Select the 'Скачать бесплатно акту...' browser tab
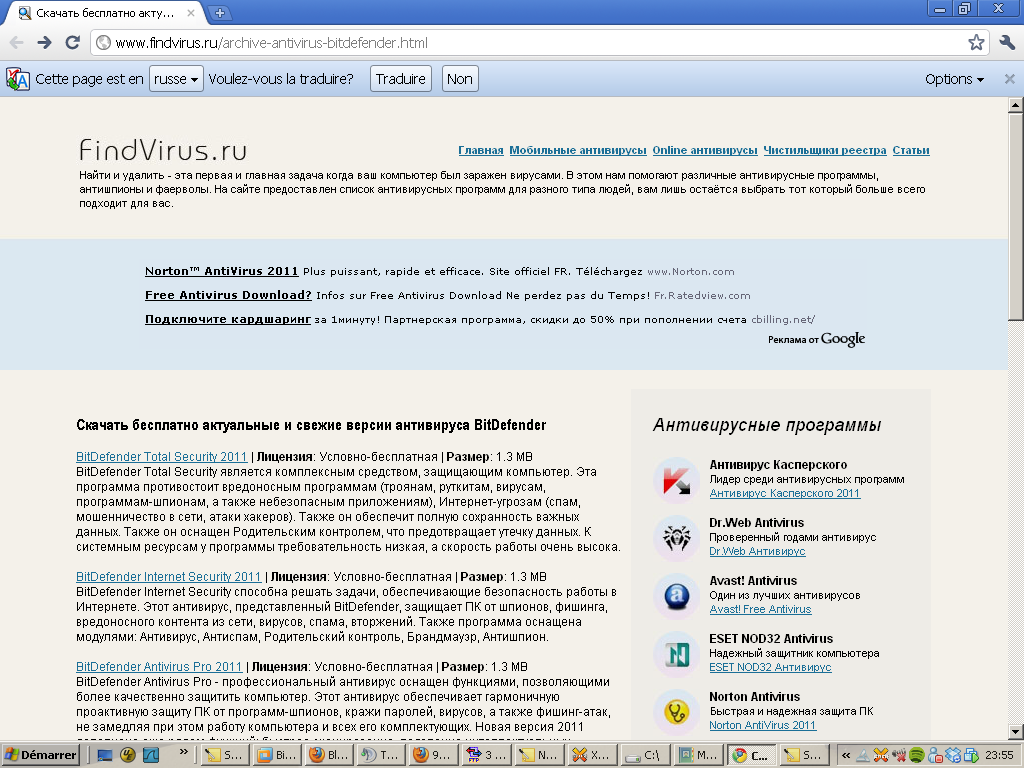This screenshot has height=768, width=1024. tap(104, 12)
